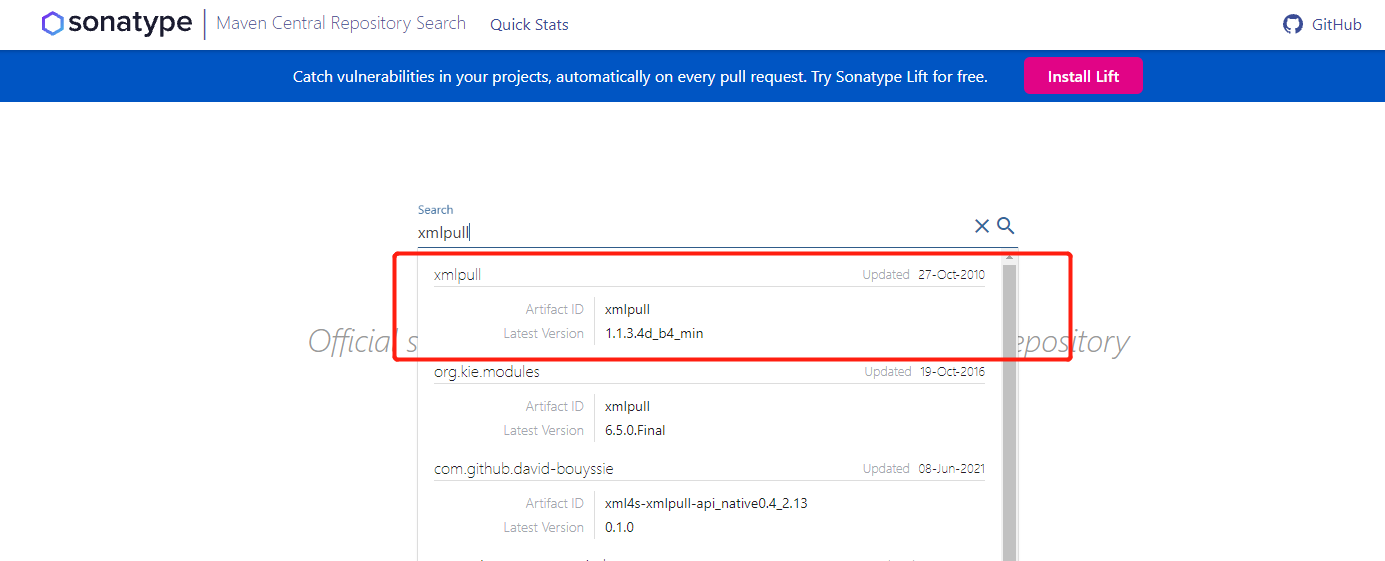Click the Sonatype logo

(116, 23)
